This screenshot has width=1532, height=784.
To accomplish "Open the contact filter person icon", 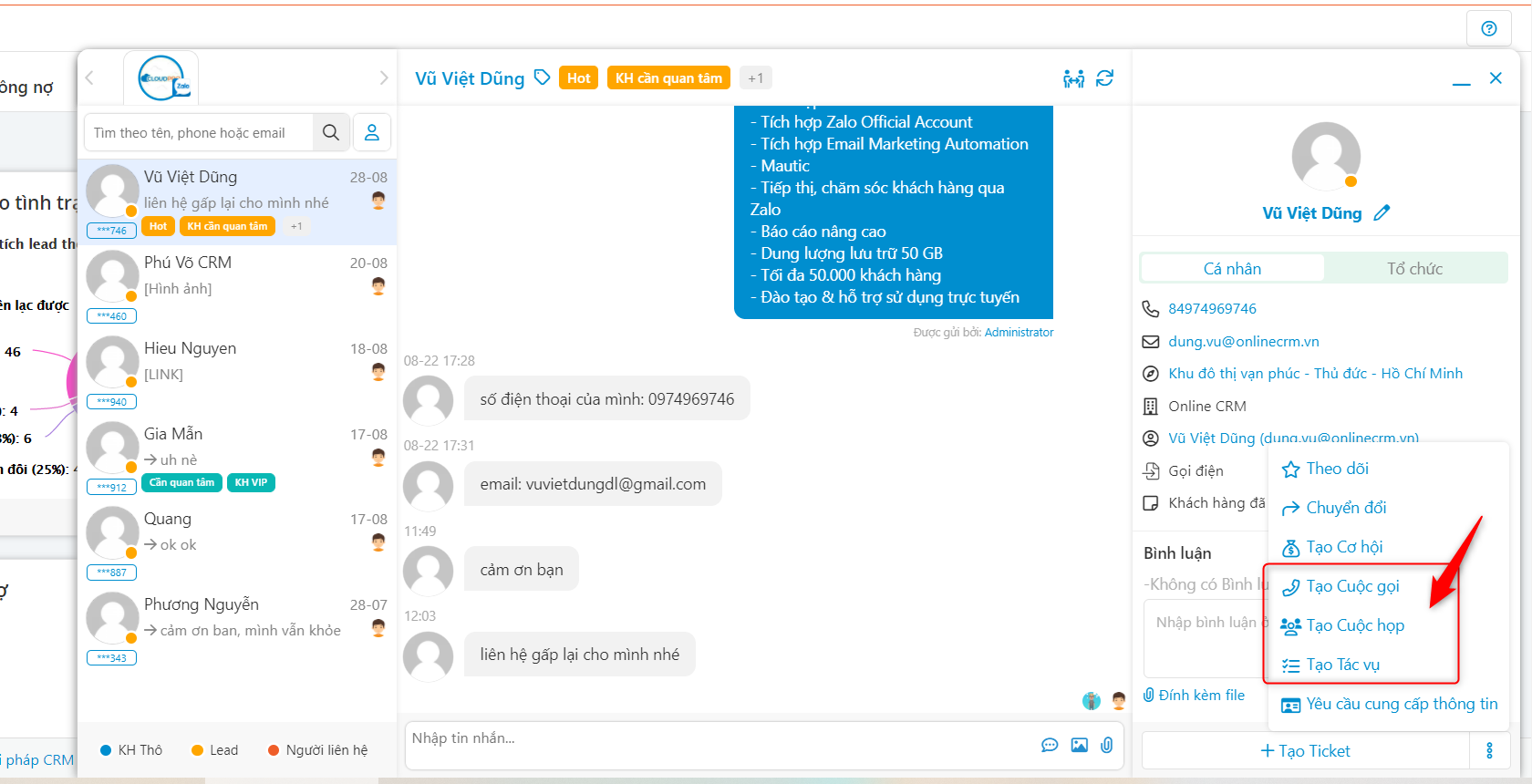I will (372, 132).
